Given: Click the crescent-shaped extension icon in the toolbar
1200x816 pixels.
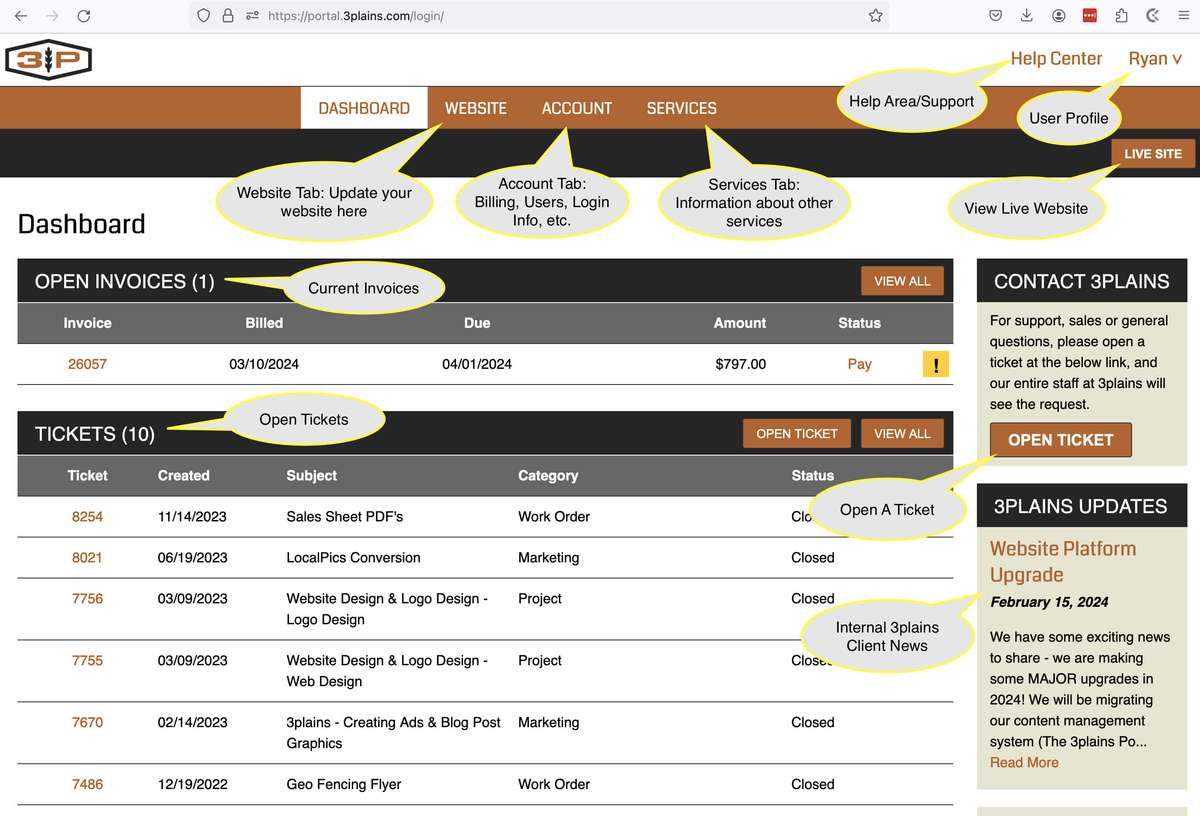Looking at the screenshot, I should (x=1152, y=16).
